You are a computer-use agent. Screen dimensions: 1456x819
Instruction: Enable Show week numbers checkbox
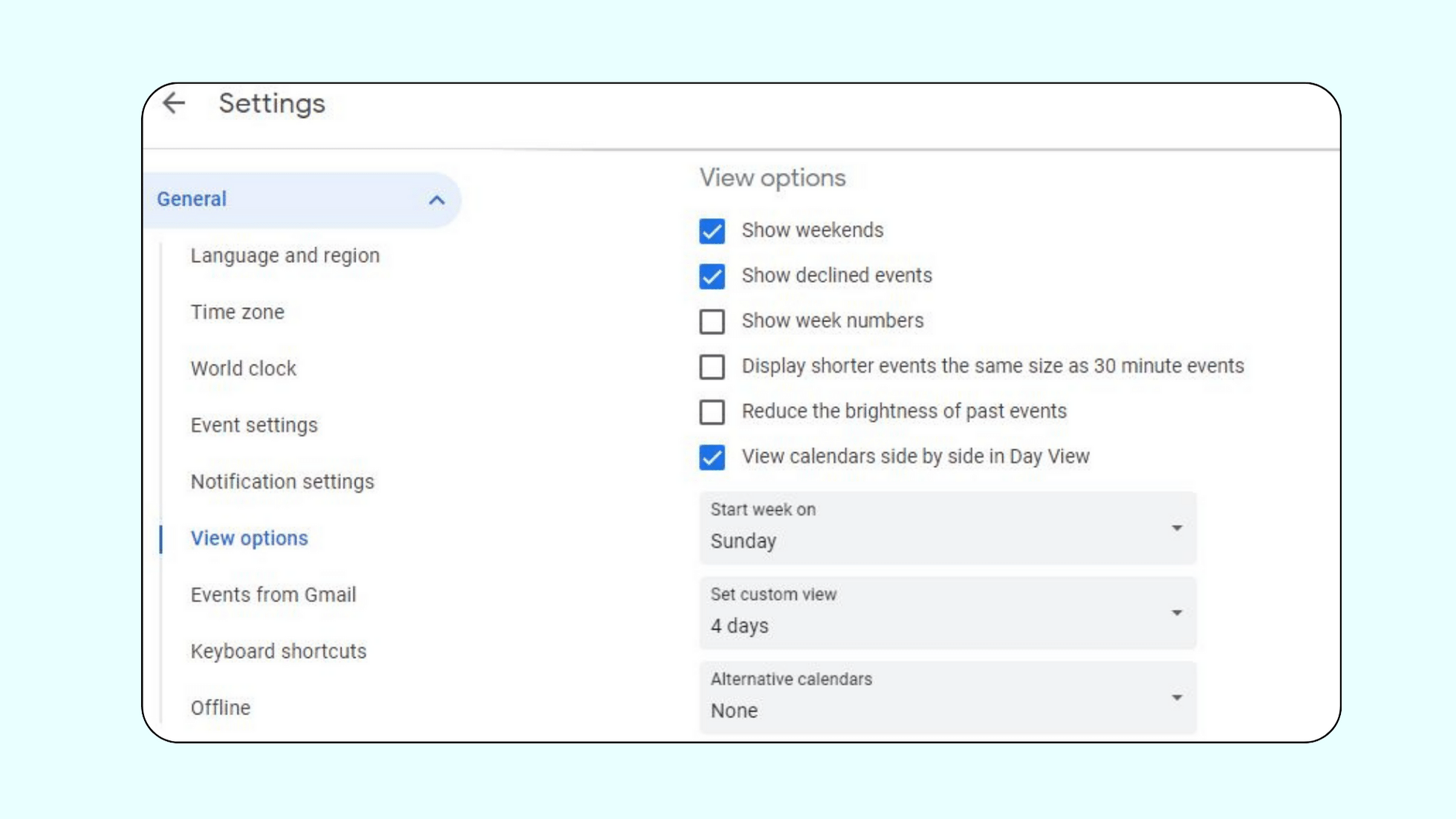712,321
